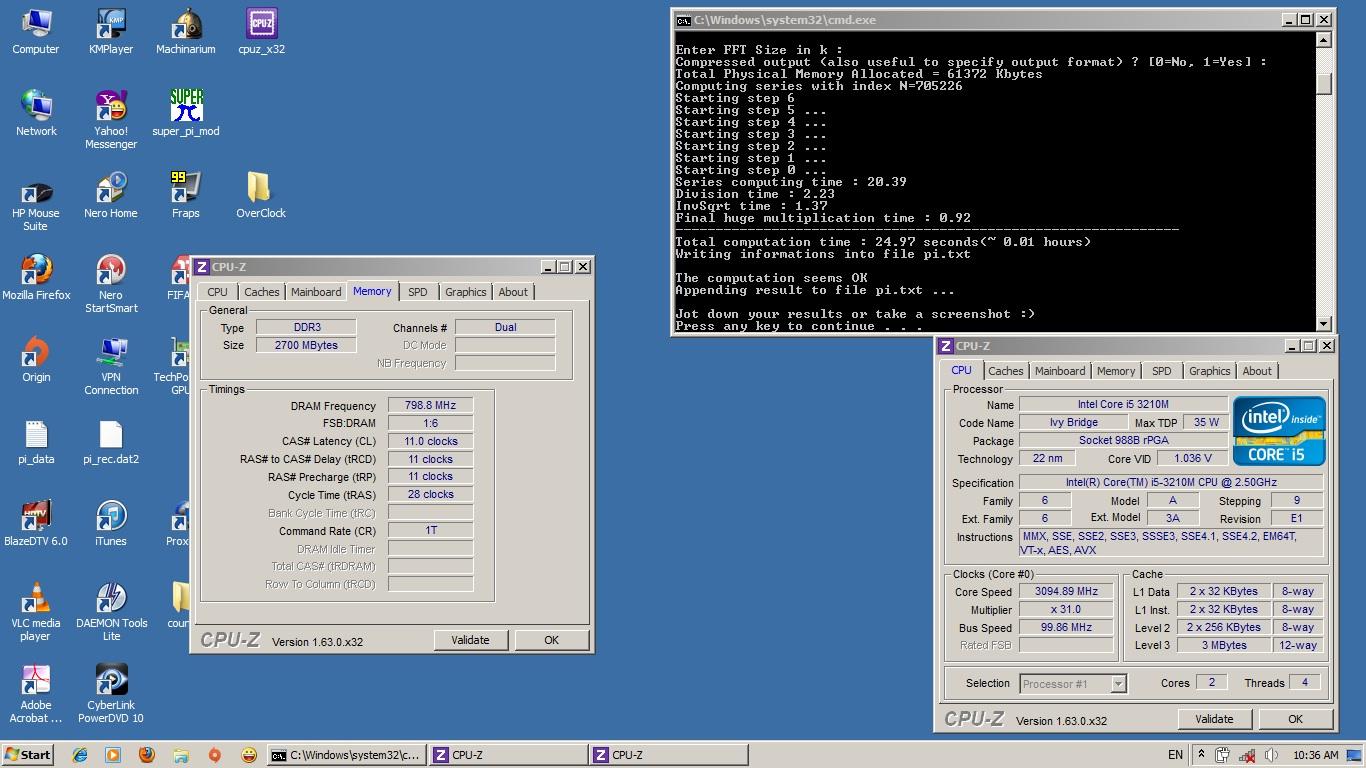1366x768 pixels.
Task: Expand the Processor #1 selection dropdown
Action: pyautogui.click(x=1119, y=684)
